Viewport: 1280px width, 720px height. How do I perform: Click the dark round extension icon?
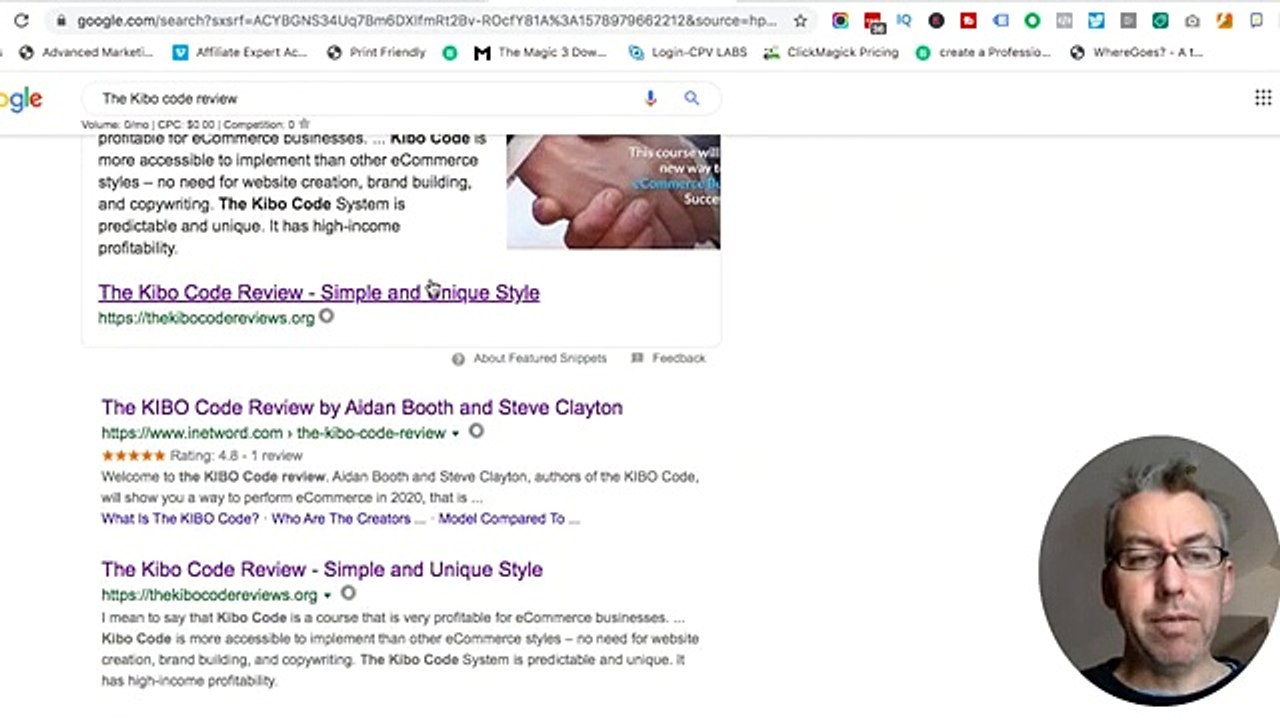pos(936,20)
